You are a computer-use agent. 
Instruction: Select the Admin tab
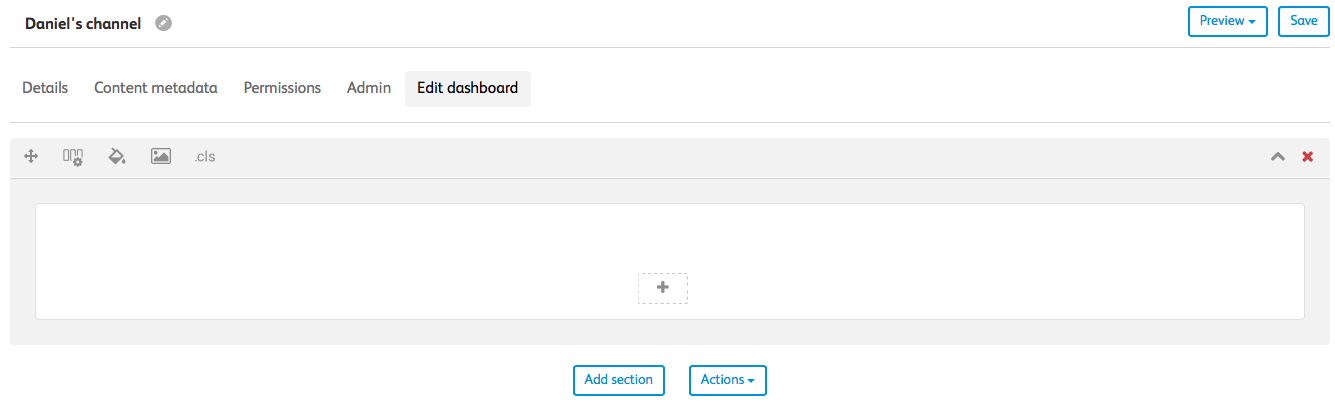(369, 88)
